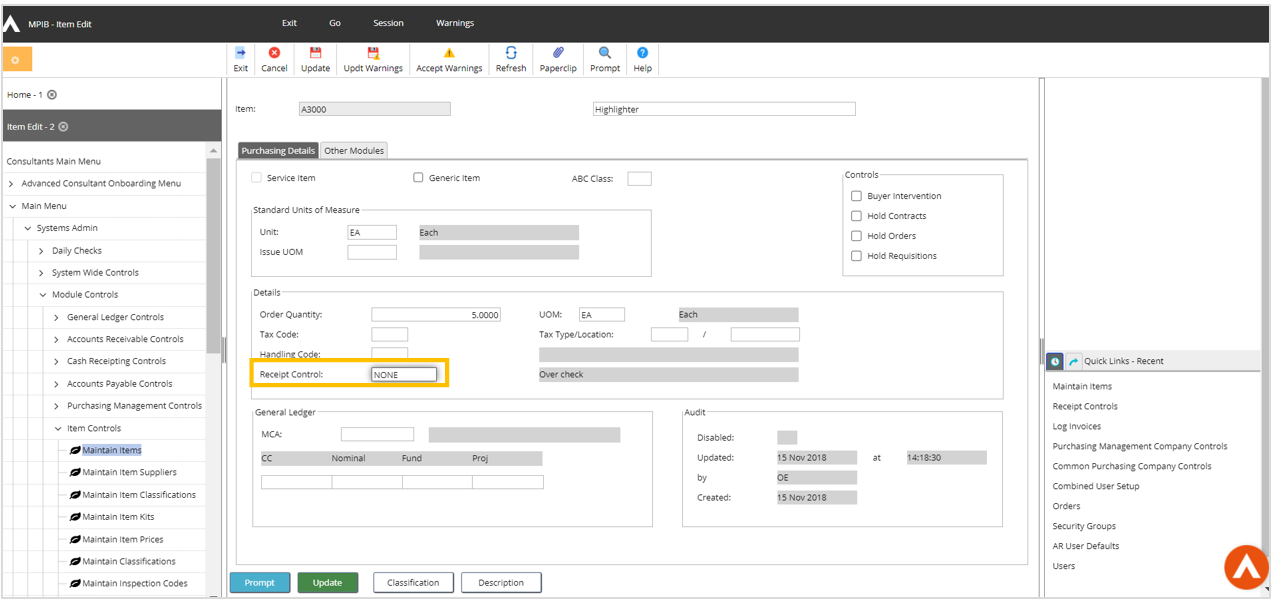The height and width of the screenshot is (599, 1271).
Task: Click the Maintain Classifications leaf icon
Action: tap(75, 561)
